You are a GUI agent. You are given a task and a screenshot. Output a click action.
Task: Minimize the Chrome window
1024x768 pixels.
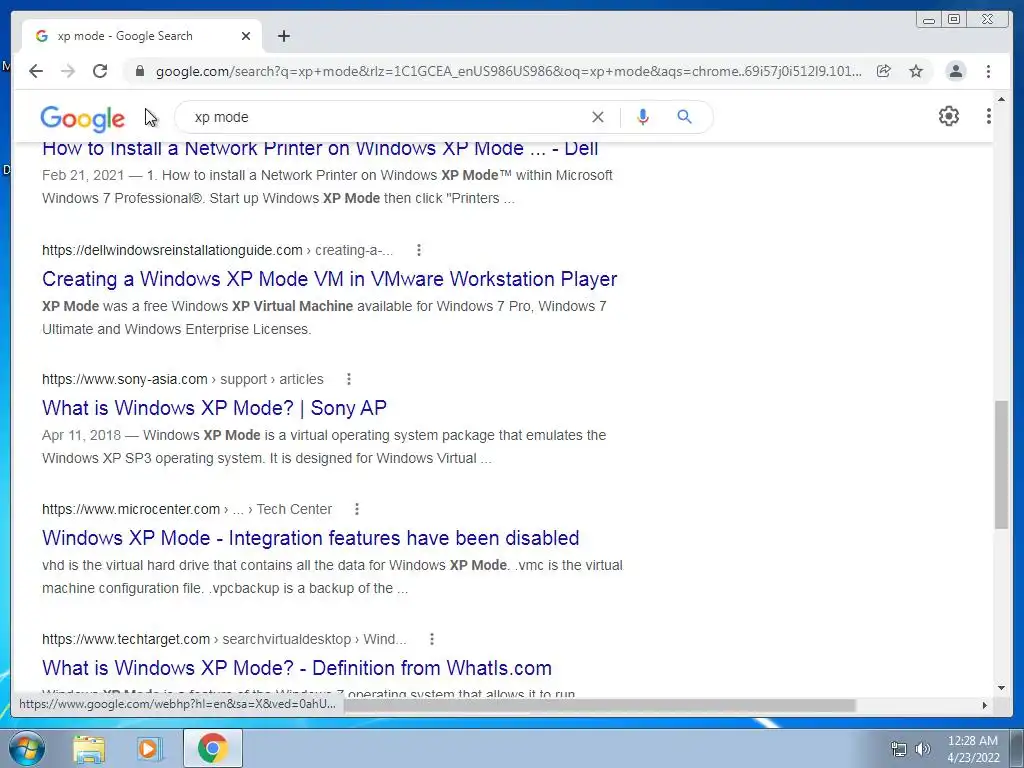tap(929, 20)
